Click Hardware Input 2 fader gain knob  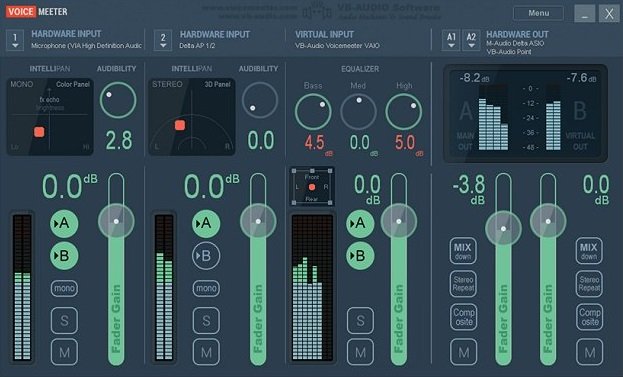(x=258, y=221)
